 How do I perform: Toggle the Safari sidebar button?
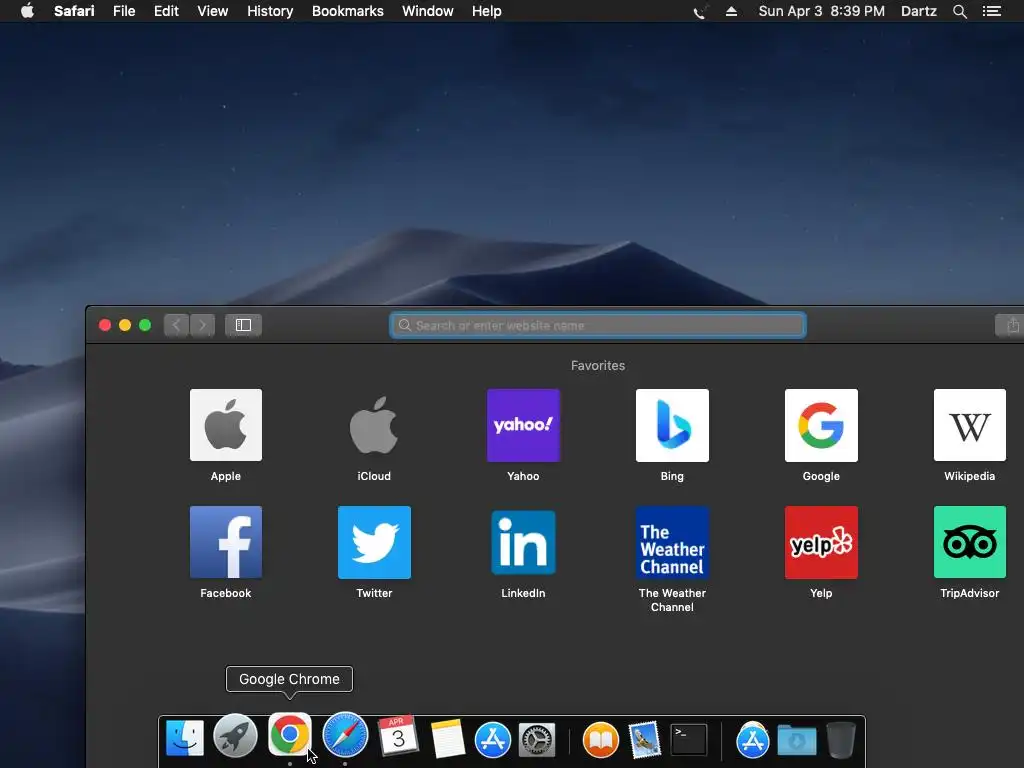(x=244, y=325)
